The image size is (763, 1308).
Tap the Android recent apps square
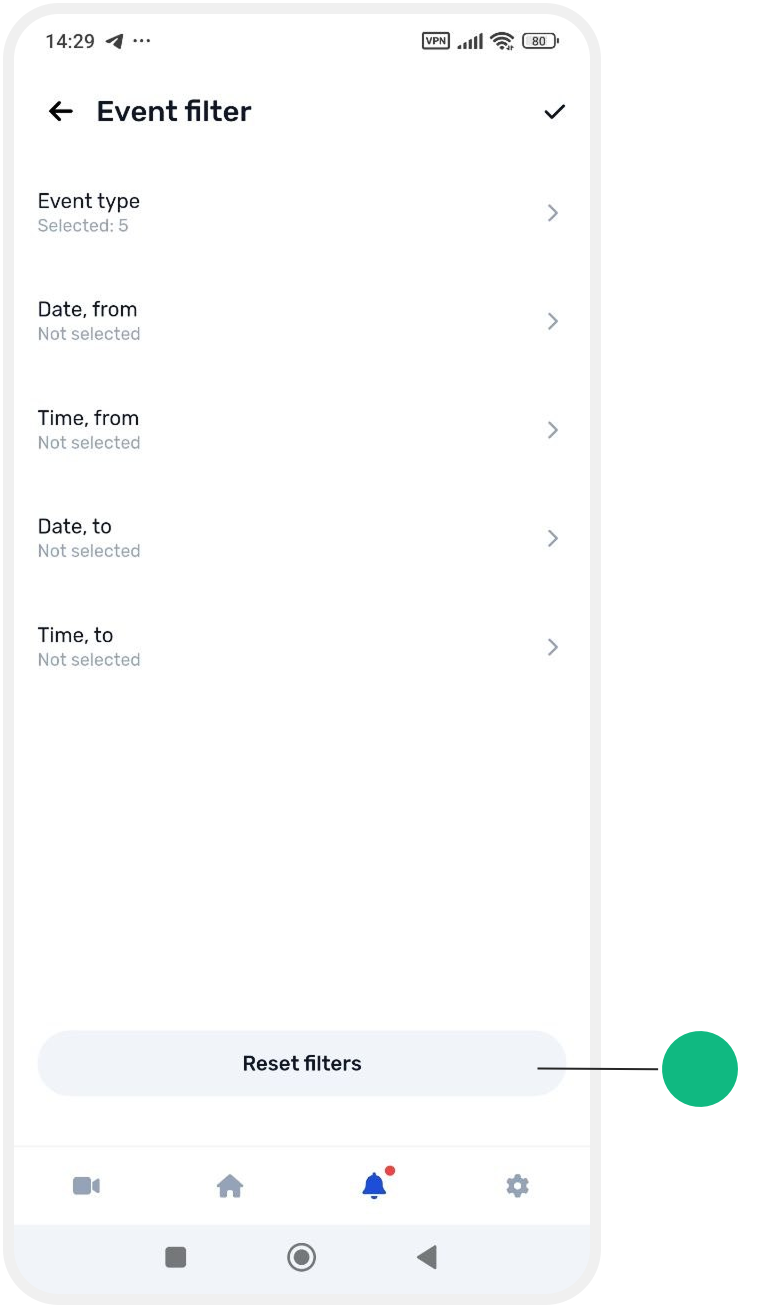click(176, 1257)
